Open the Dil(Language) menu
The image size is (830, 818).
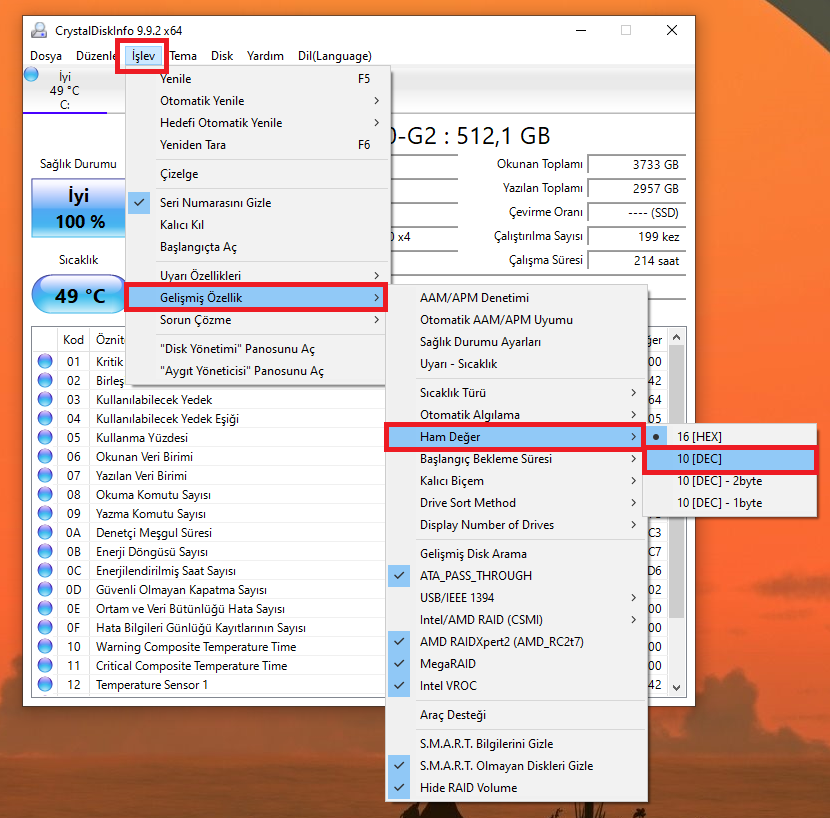(x=335, y=56)
